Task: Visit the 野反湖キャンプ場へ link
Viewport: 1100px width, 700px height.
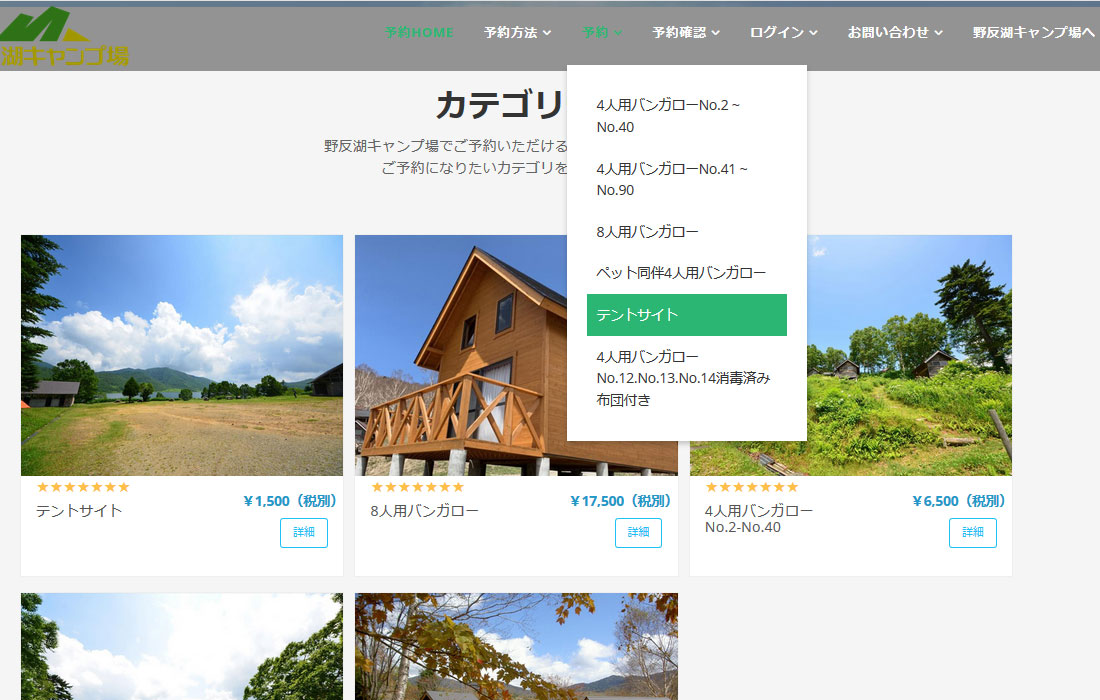Action: 1033,33
